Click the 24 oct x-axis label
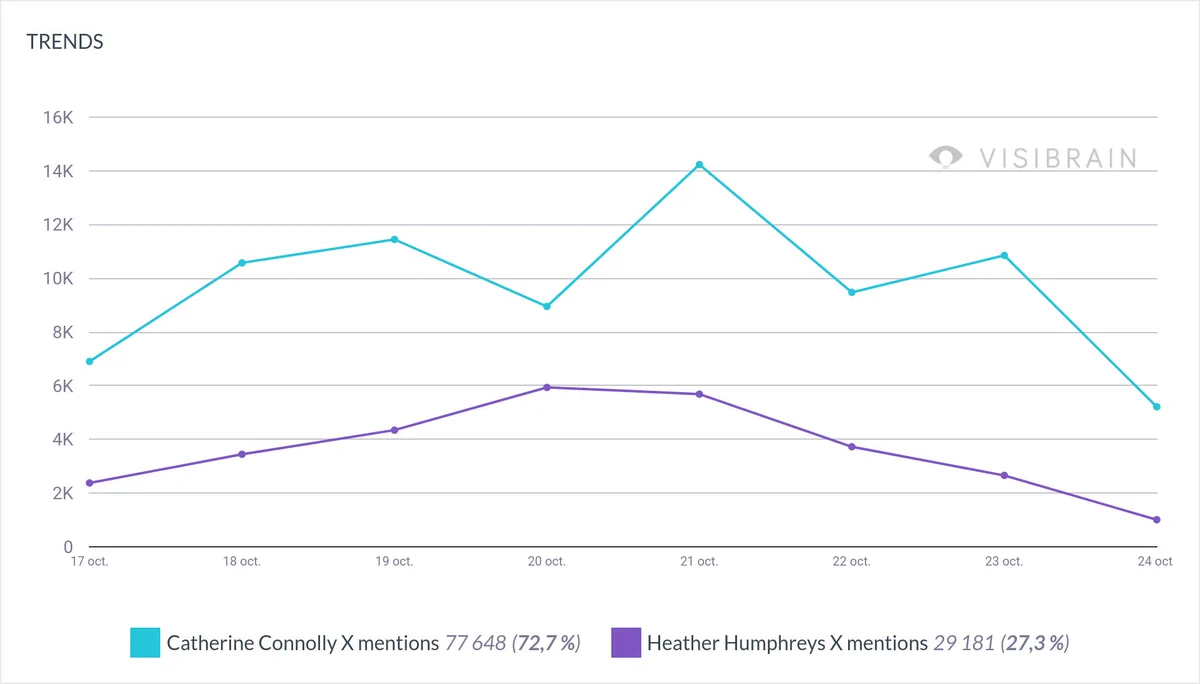The height and width of the screenshot is (684, 1200). click(1155, 562)
